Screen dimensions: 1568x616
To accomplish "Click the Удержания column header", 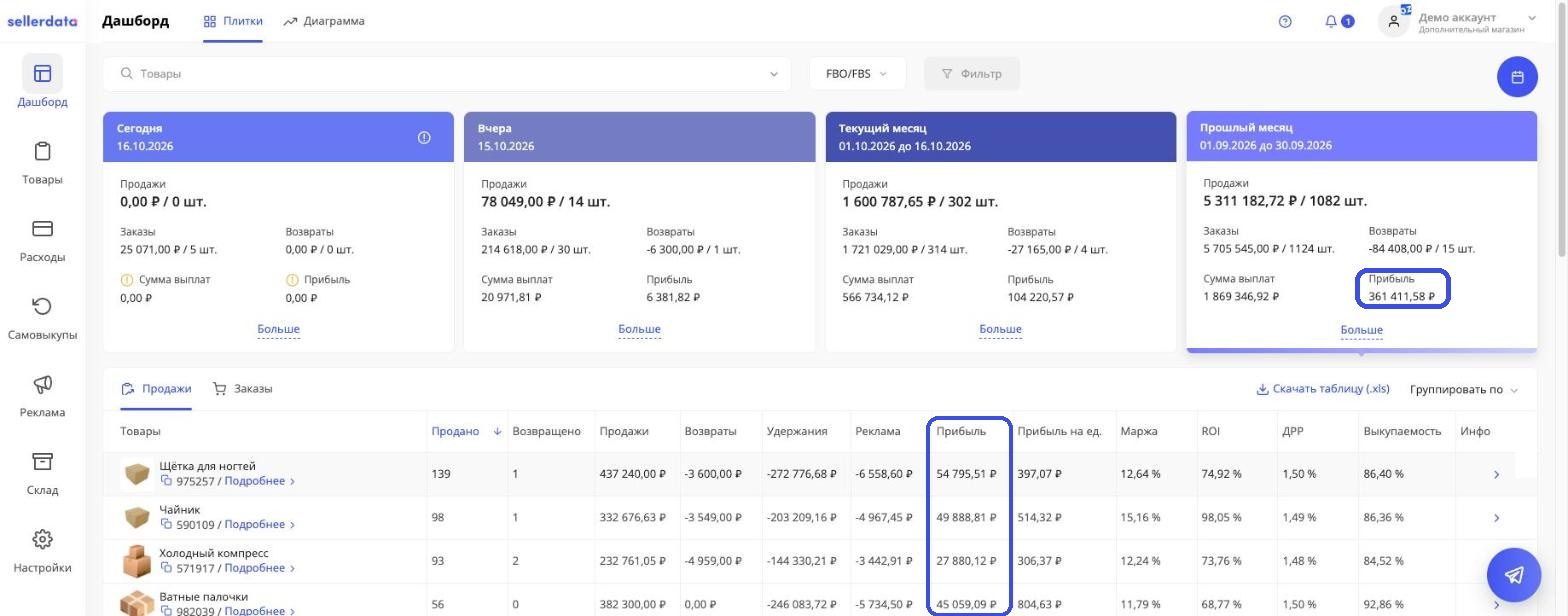I will [797, 431].
